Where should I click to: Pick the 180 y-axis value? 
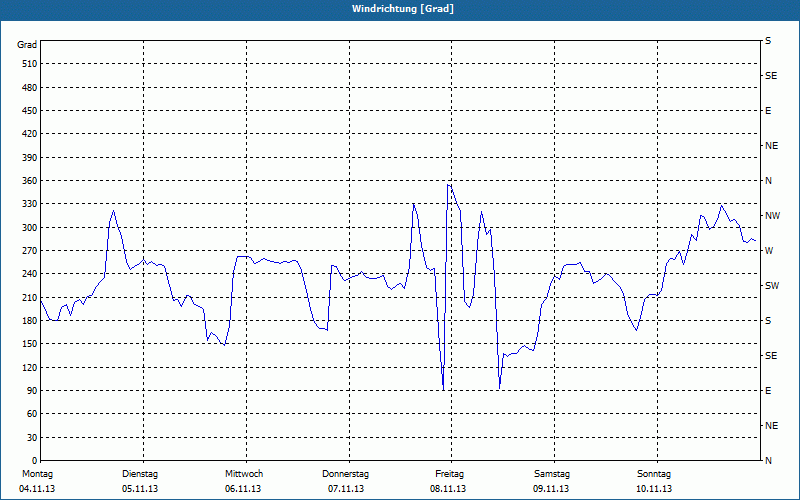pos(30,321)
